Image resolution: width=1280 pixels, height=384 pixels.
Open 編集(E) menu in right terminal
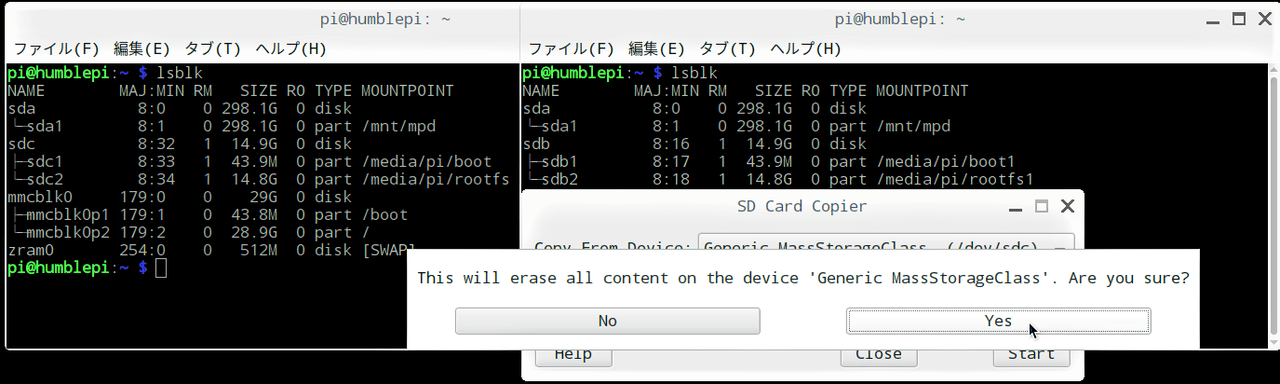[x=657, y=48]
